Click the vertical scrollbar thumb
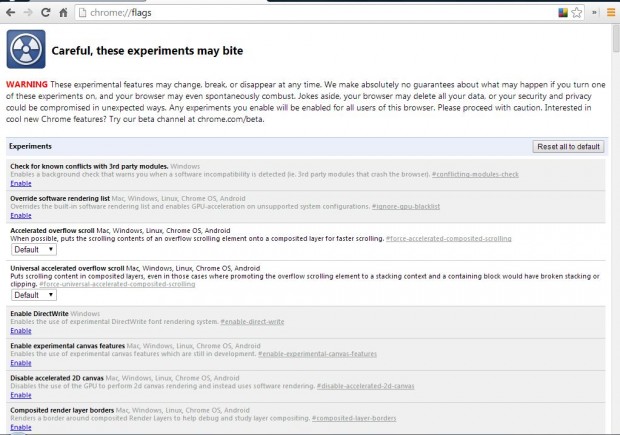The height and width of the screenshot is (435, 620). click(x=616, y=38)
